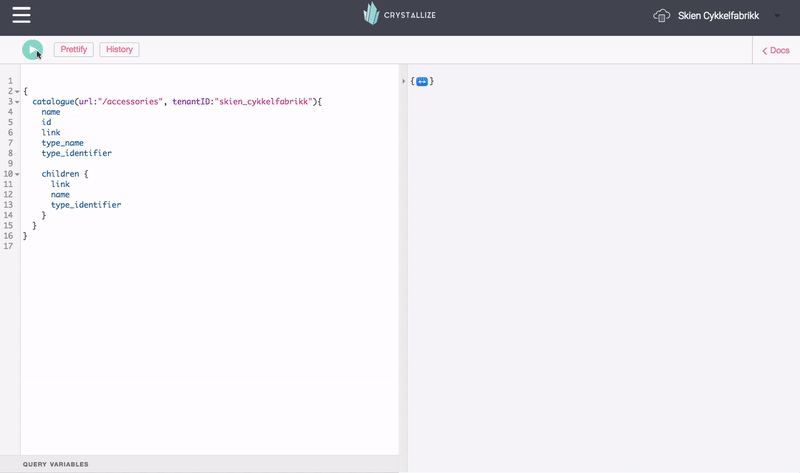Click the link field on line 6
Screen dimensions: 800x473
tap(51, 132)
